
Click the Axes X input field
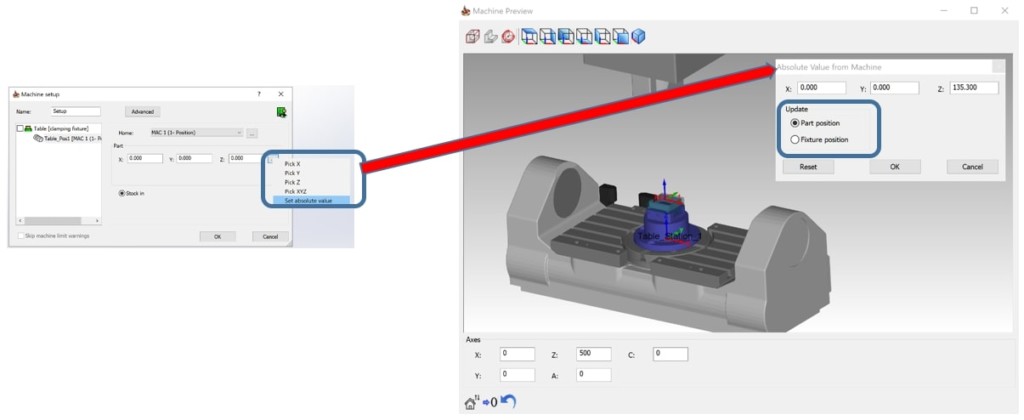tap(517, 354)
